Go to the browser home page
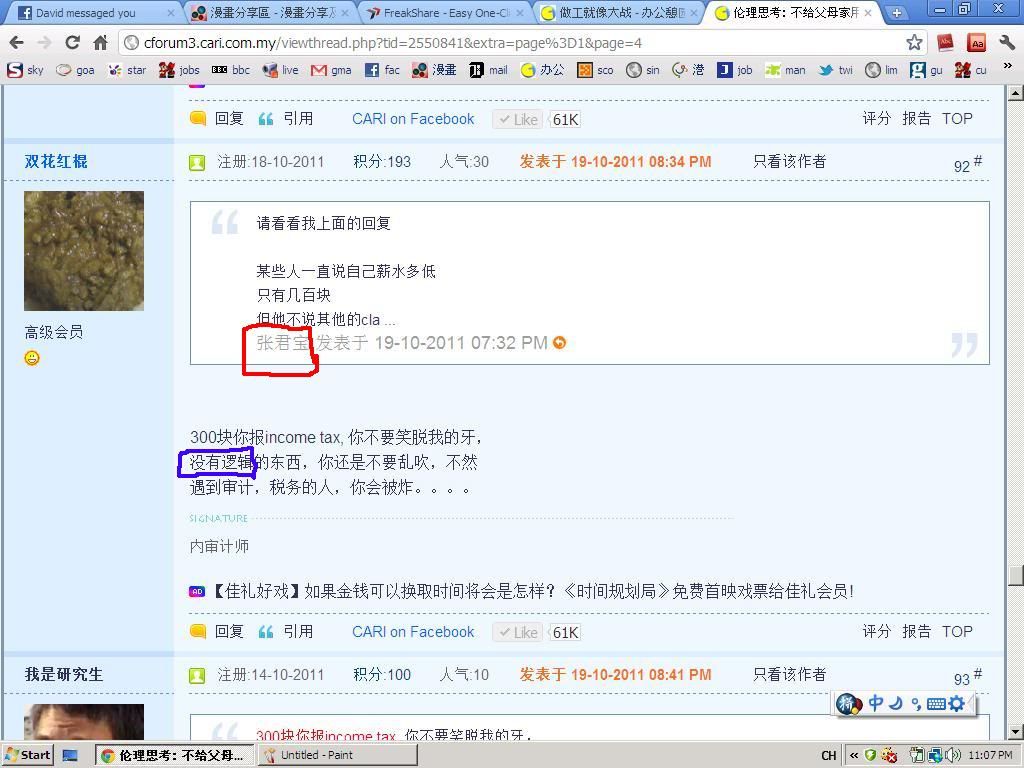The width and height of the screenshot is (1024, 768). click(100, 43)
